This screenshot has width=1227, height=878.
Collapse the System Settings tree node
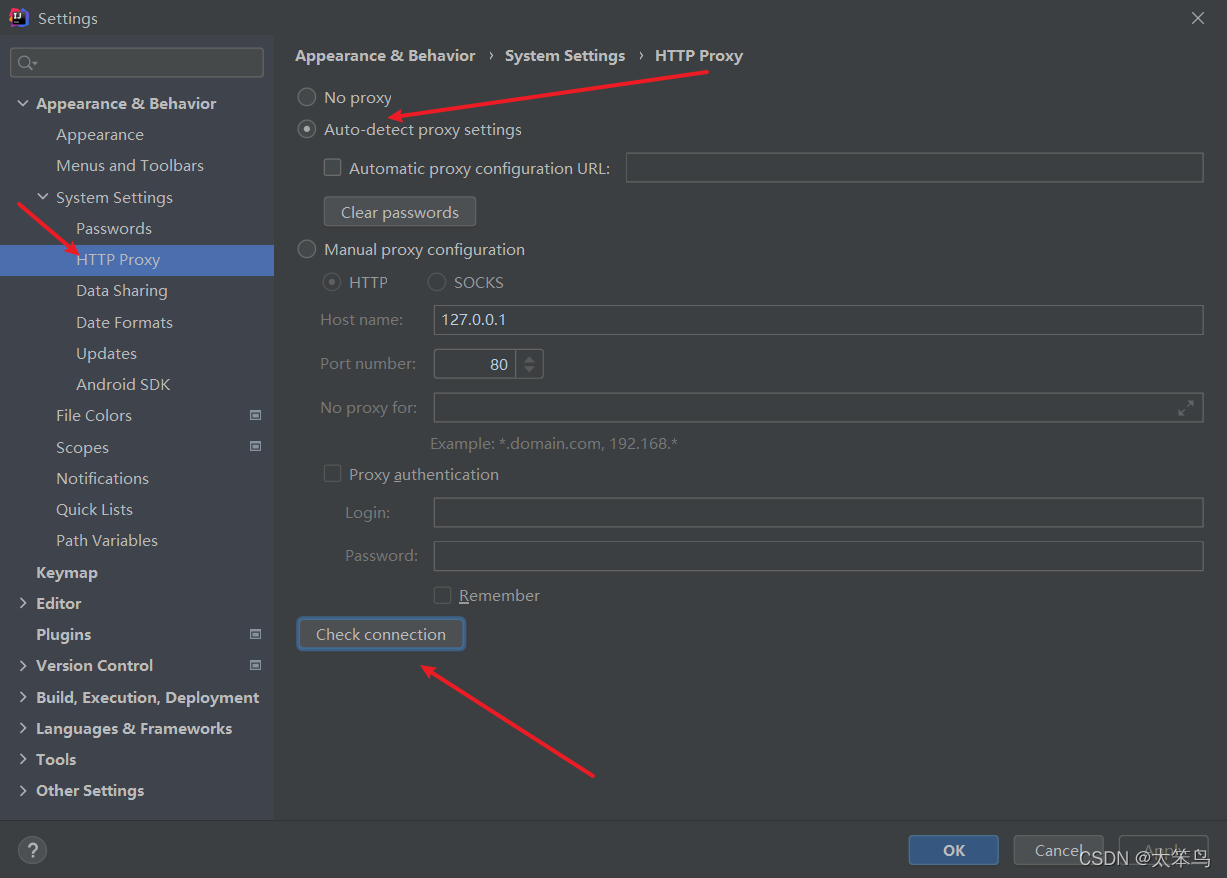[43, 197]
